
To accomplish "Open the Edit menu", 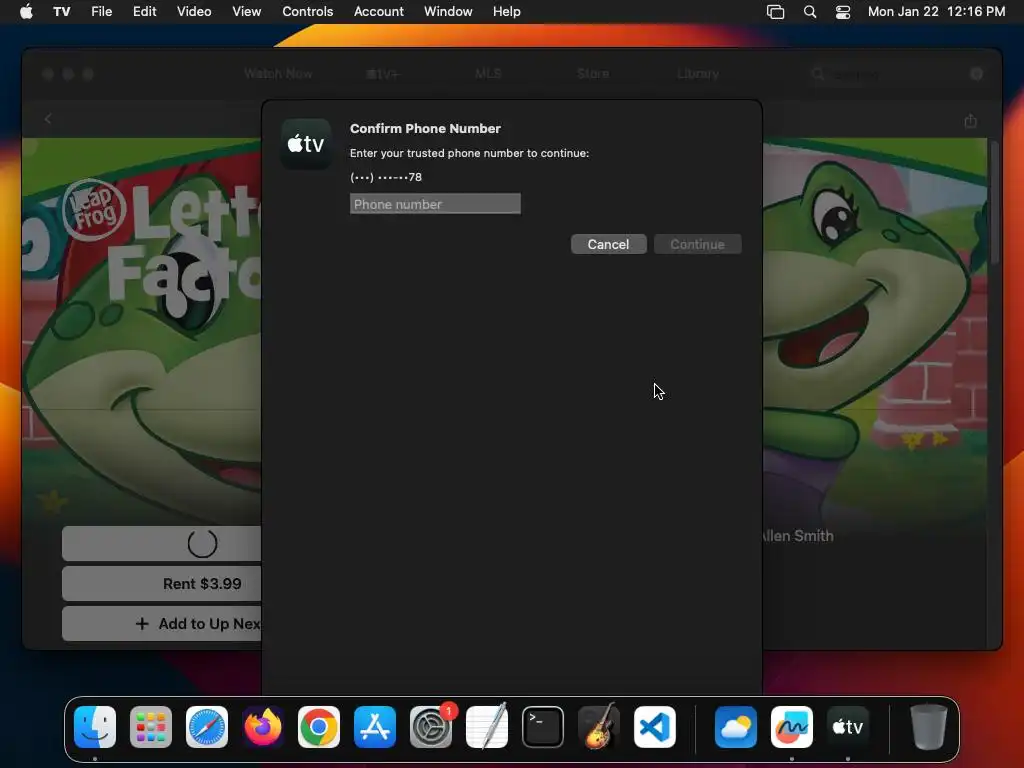I will pos(144,12).
